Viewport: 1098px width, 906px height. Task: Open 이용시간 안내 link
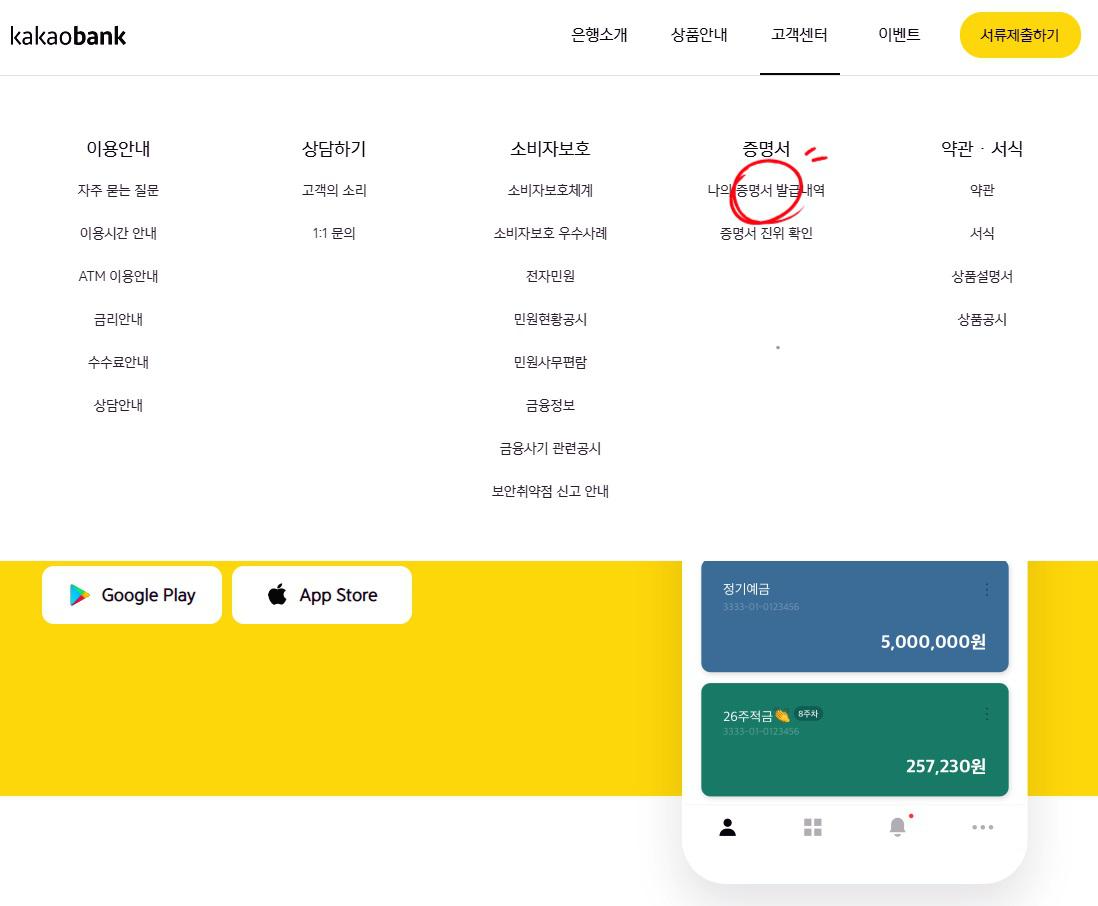click(118, 233)
